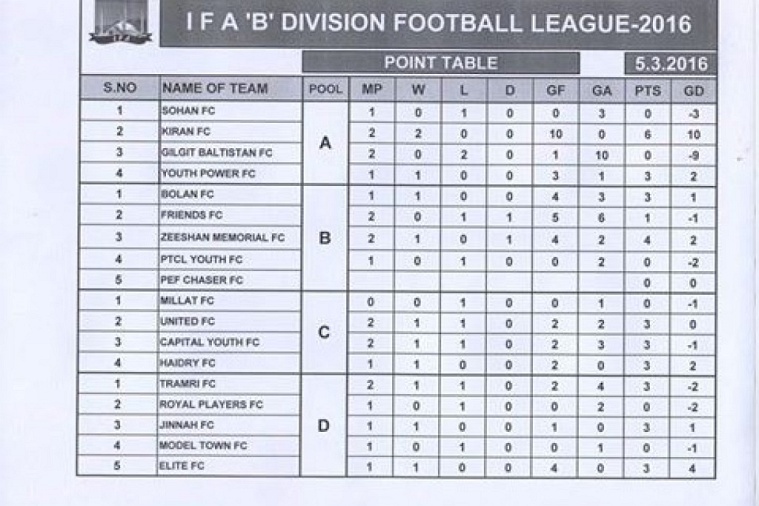Image resolution: width=759 pixels, height=506 pixels.
Task: Select the Pool D label cell
Action: 324,425
